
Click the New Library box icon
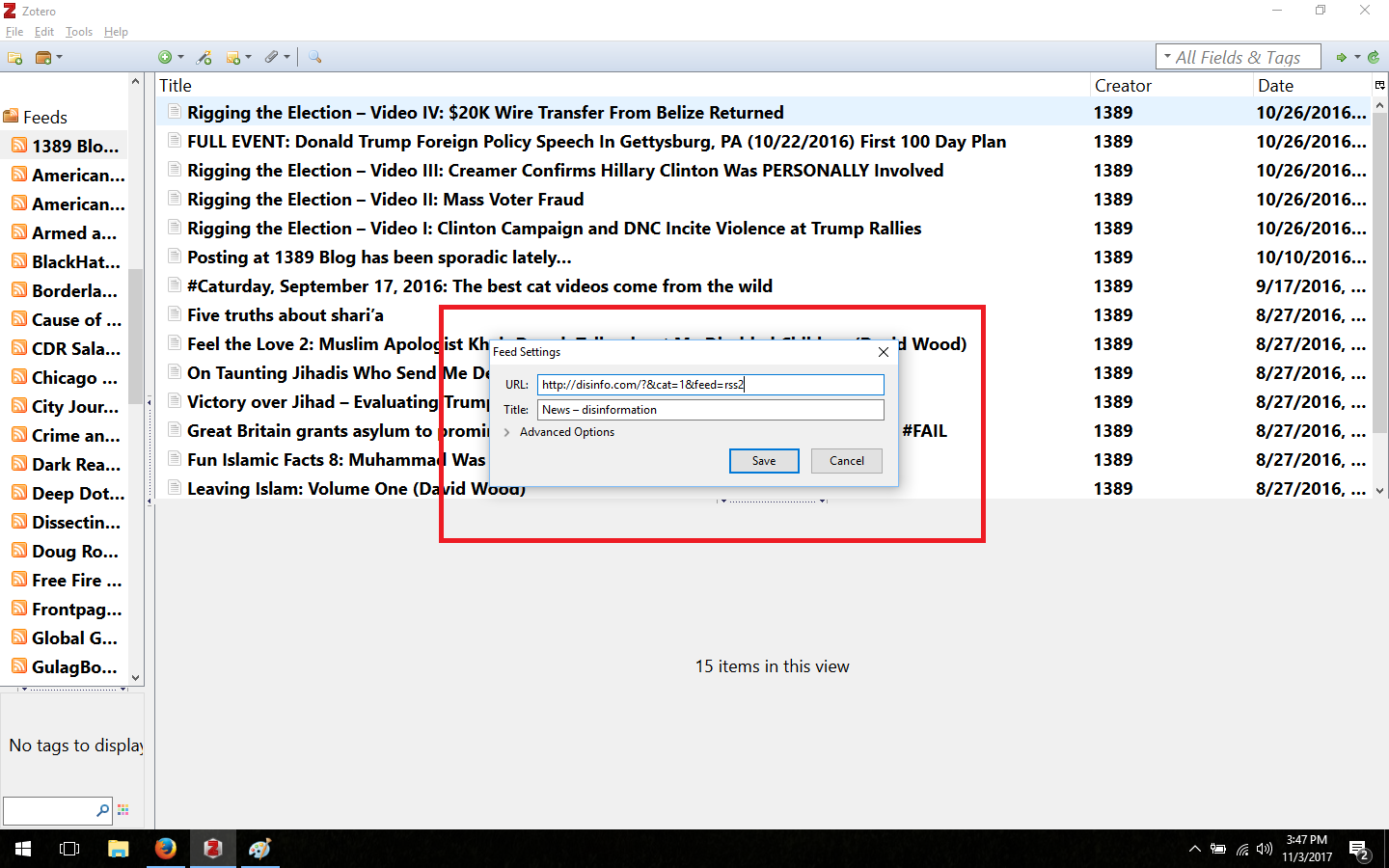tap(42, 58)
